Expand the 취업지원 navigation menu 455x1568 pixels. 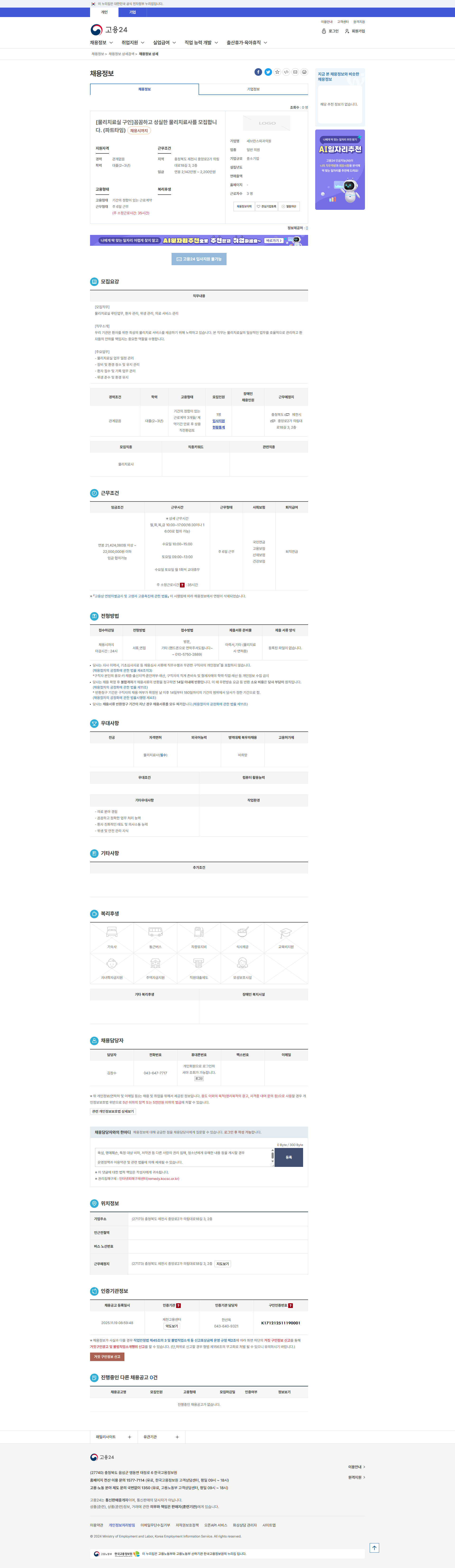pyautogui.click(x=133, y=43)
